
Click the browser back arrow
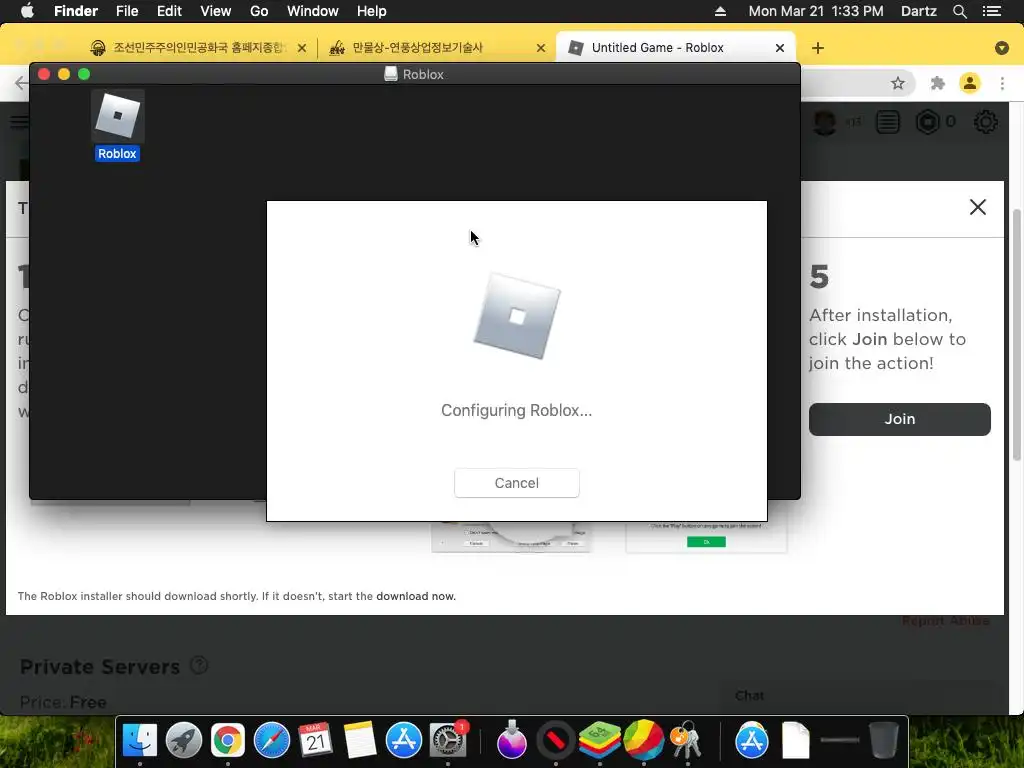[21, 83]
